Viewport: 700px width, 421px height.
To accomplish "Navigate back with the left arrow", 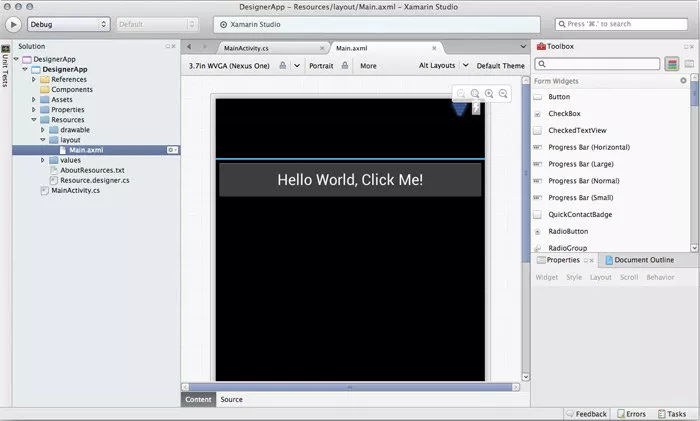I will [189, 47].
